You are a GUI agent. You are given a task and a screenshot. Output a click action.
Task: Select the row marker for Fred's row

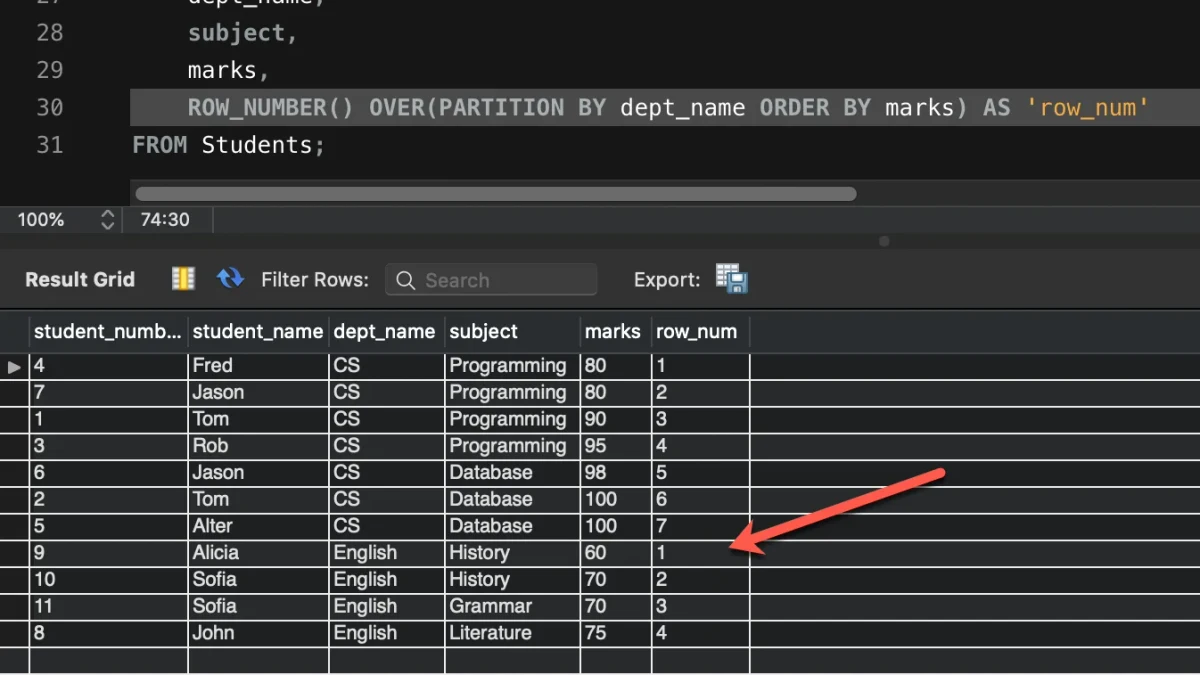click(x=14, y=367)
